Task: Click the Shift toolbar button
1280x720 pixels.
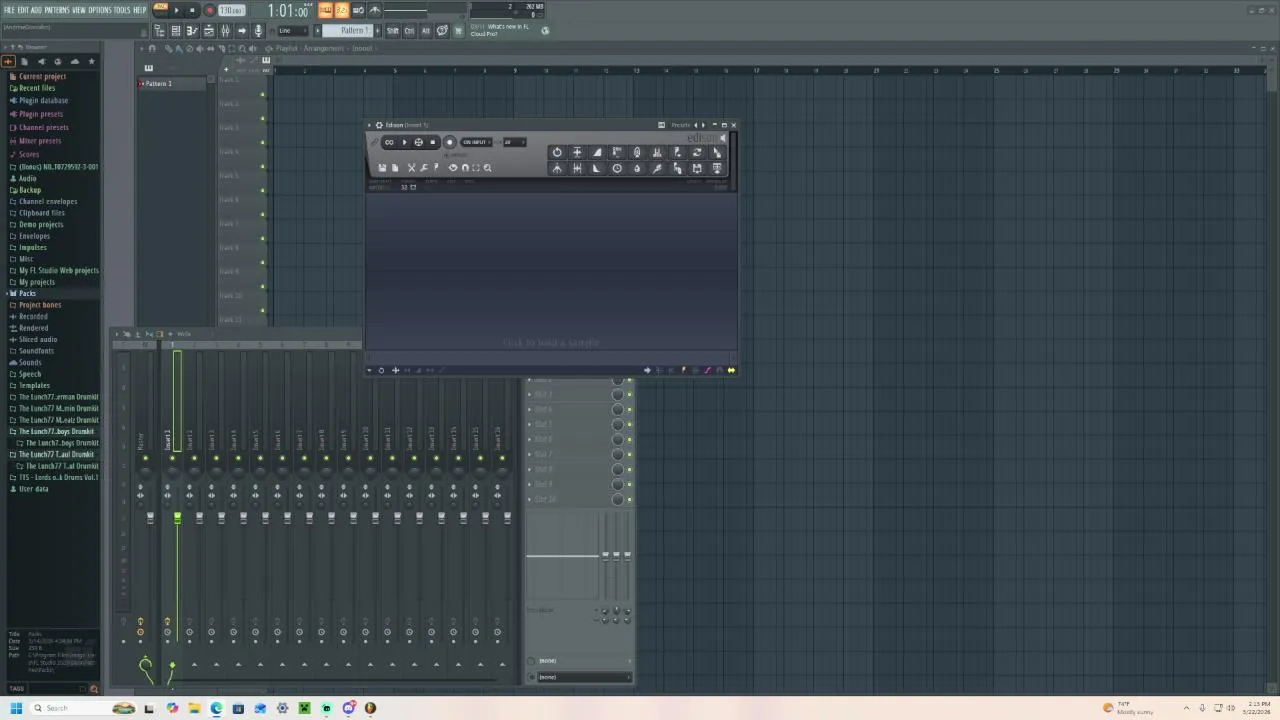Action: pos(393,31)
